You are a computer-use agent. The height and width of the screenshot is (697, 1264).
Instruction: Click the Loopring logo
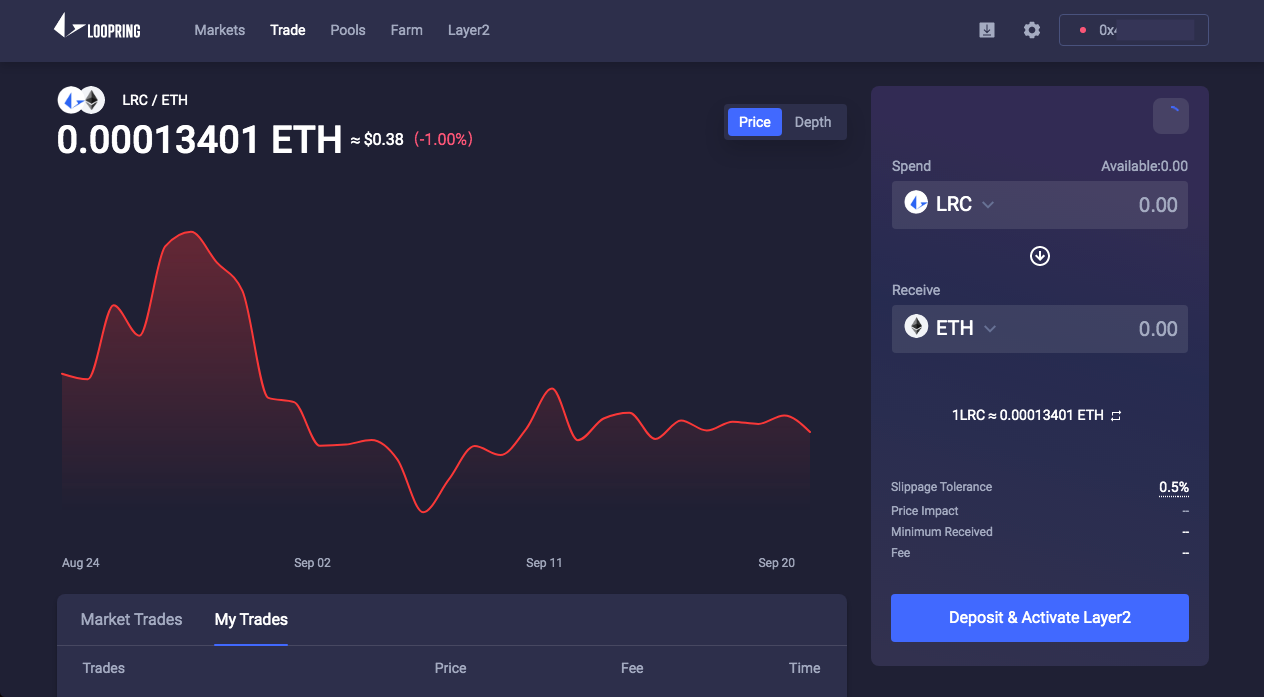click(97, 27)
